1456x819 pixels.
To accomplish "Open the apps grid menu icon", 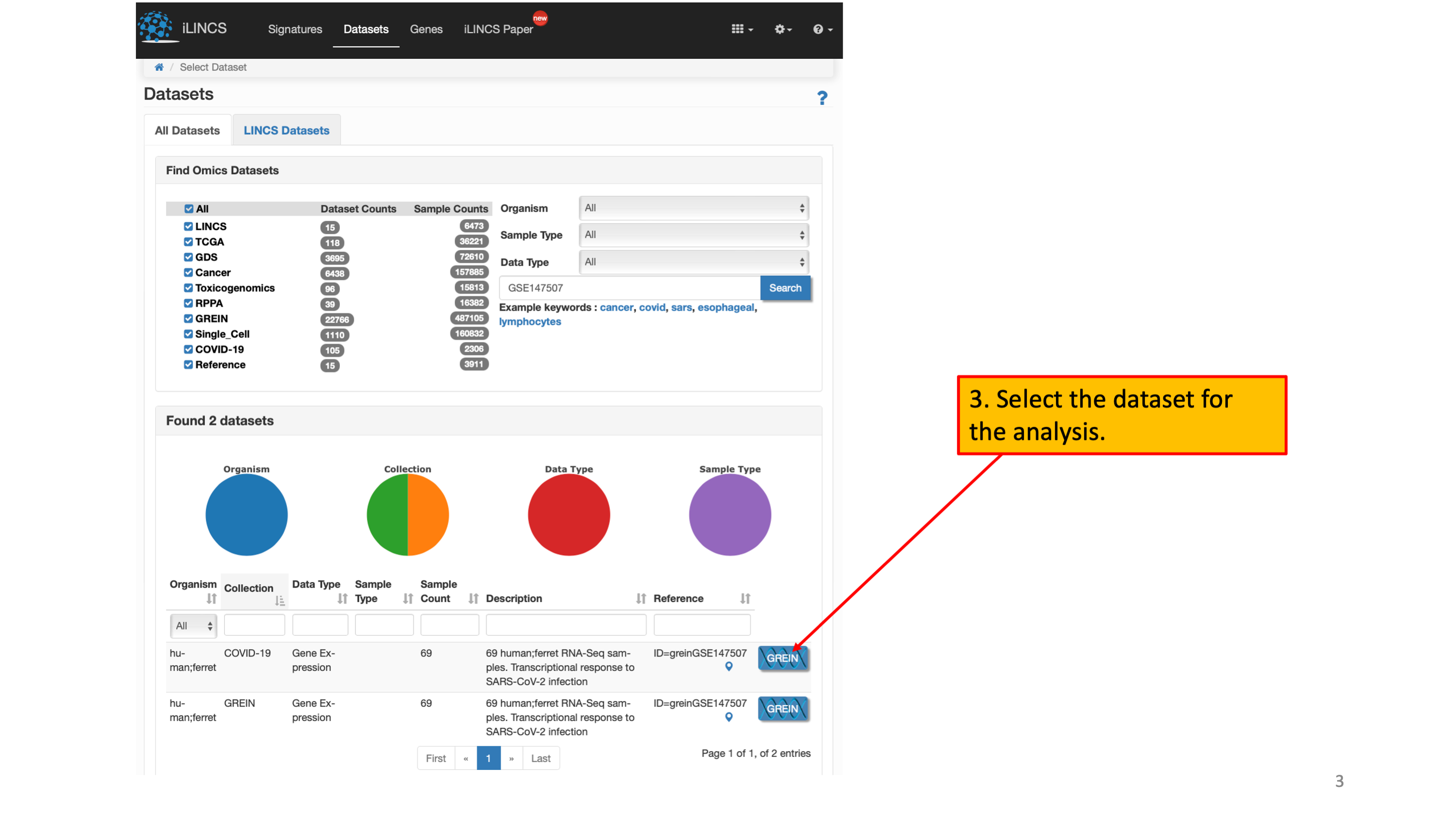I will pos(741,29).
